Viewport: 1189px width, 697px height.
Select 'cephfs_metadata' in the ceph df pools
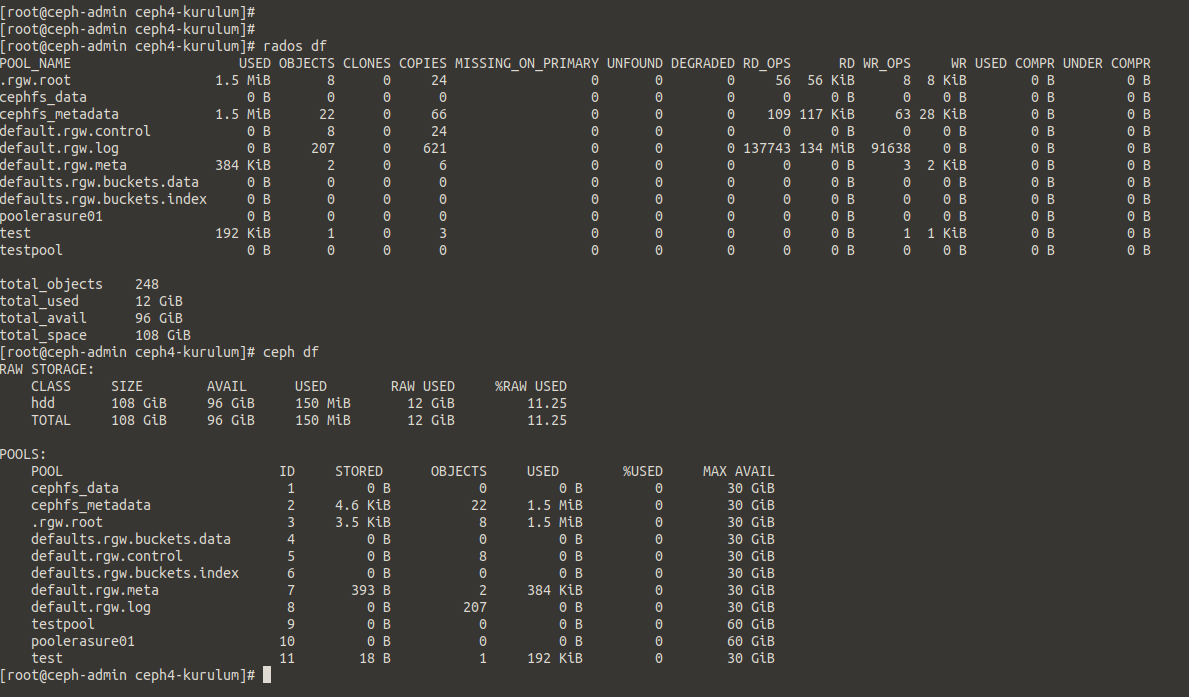click(x=91, y=505)
